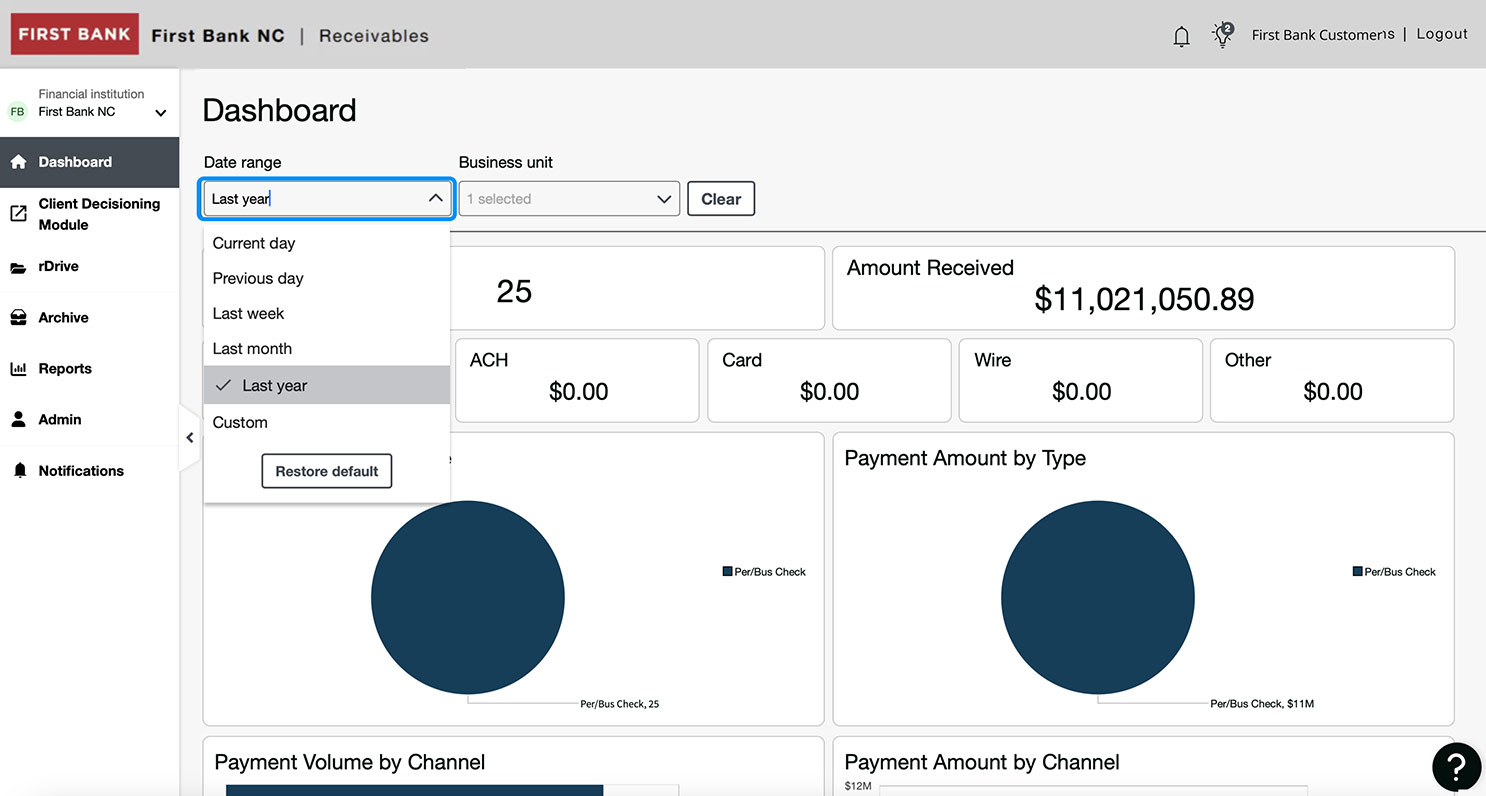This screenshot has width=1486, height=796.
Task: Click First Bank Customers account name
Action: click(1323, 34)
